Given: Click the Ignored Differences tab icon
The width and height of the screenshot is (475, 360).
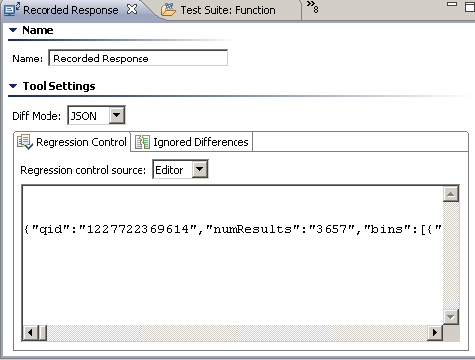Looking at the screenshot, I should 142,142.
